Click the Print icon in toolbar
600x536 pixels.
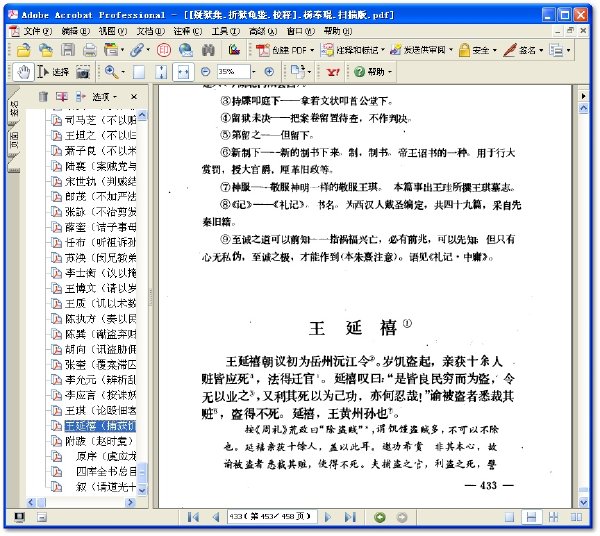coord(90,50)
